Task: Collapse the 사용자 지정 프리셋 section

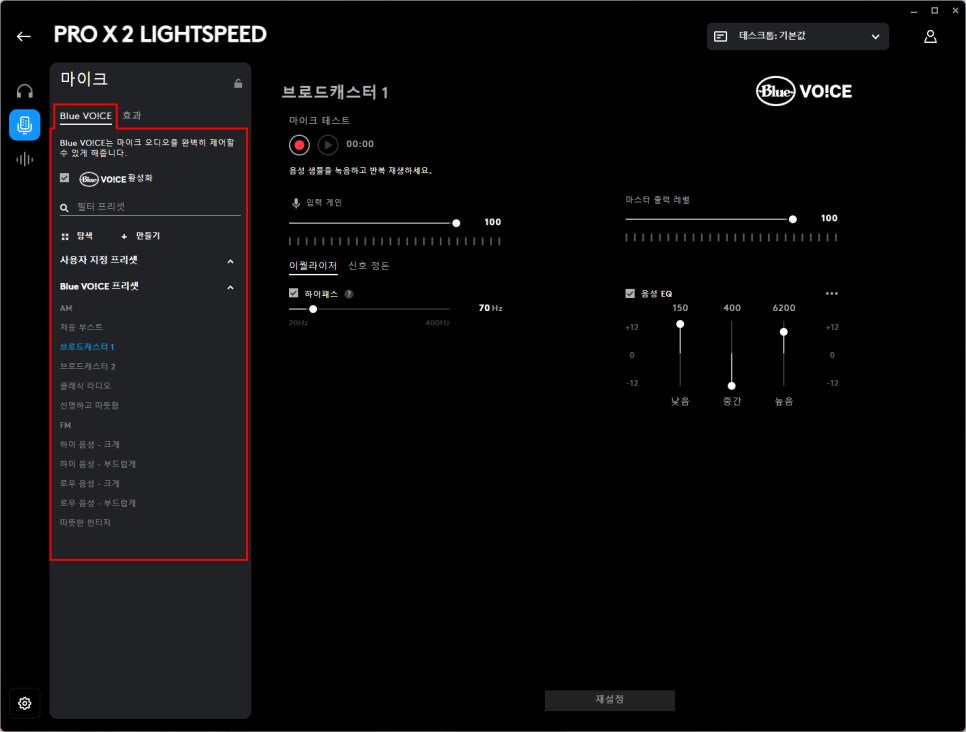Action: click(230, 261)
